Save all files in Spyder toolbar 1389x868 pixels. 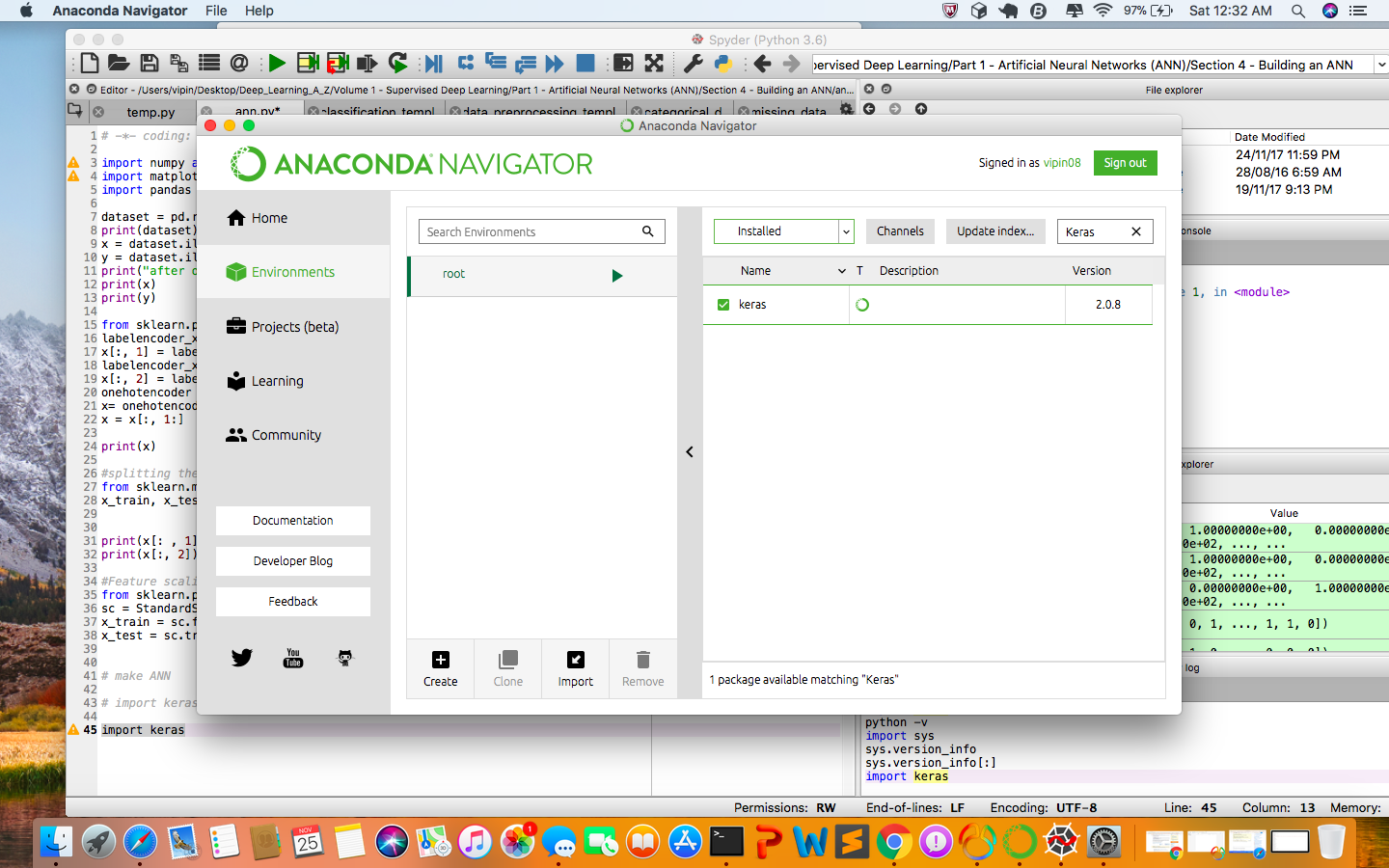(x=179, y=64)
